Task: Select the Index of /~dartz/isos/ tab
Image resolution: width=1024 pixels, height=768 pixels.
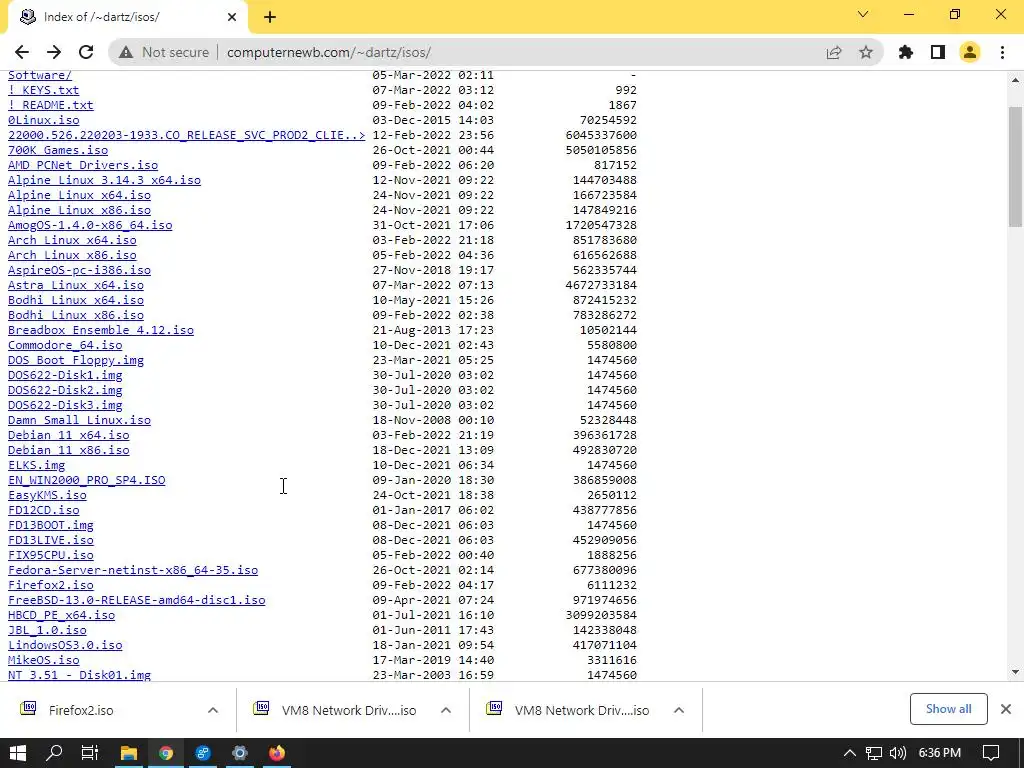Action: (x=127, y=17)
